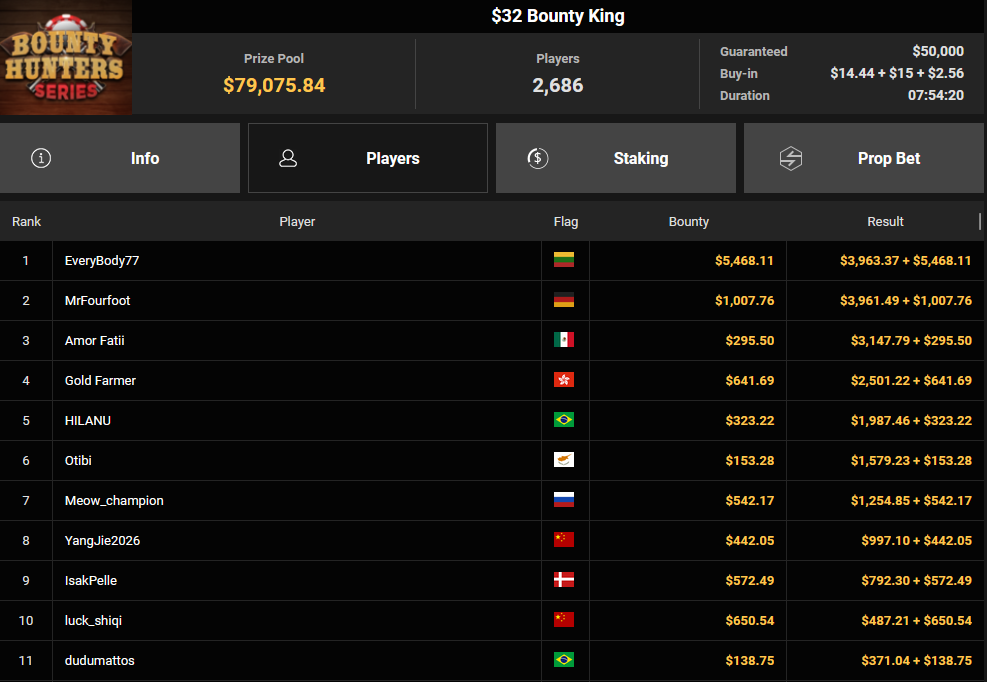The image size is (987, 682).
Task: Select player name EveryBody77
Action: tap(102, 260)
